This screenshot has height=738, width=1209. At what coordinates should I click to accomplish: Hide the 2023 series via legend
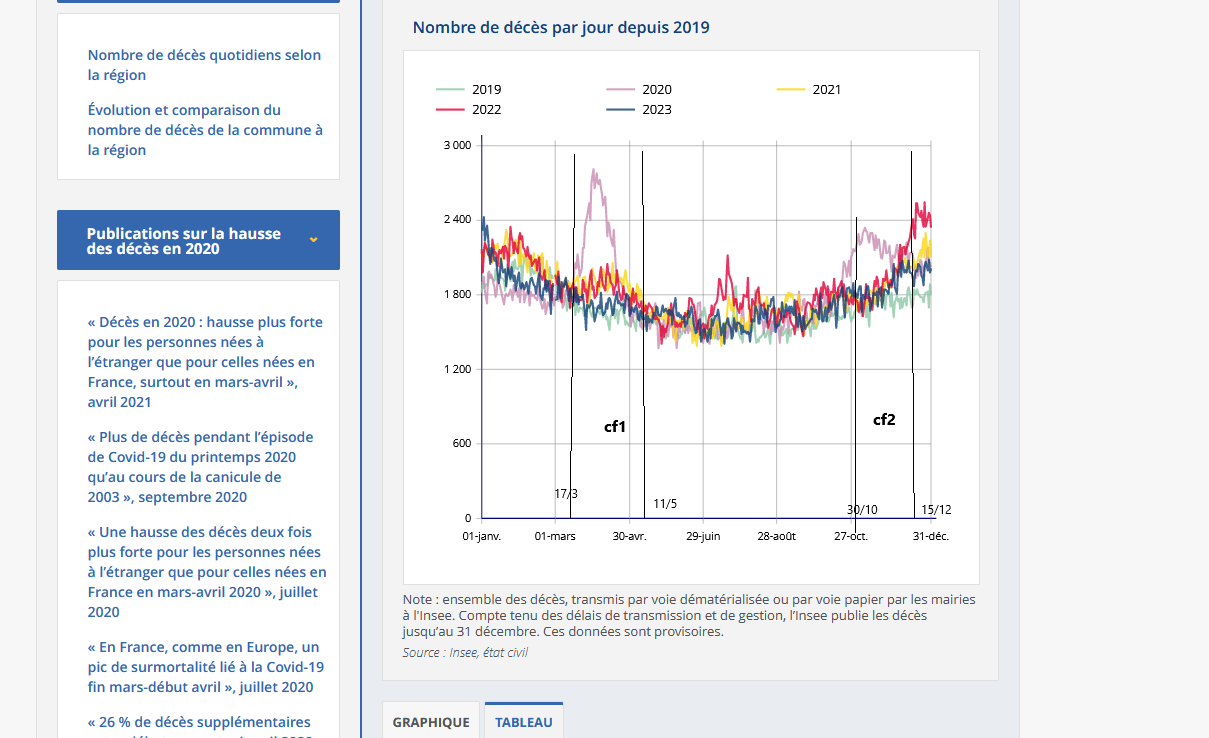[639, 109]
